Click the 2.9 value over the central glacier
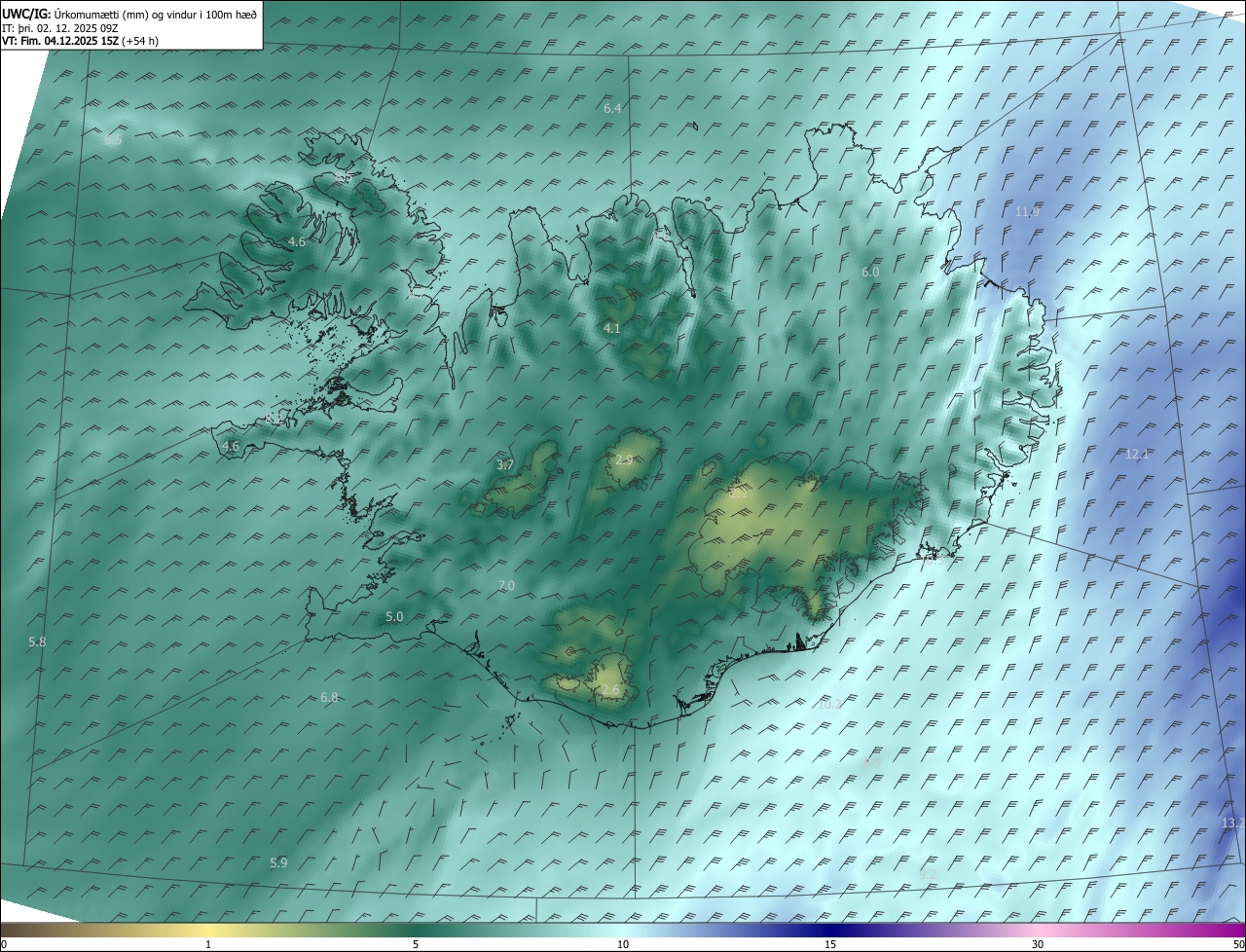Screen dimensions: 1246x952 pyautogui.click(x=625, y=459)
